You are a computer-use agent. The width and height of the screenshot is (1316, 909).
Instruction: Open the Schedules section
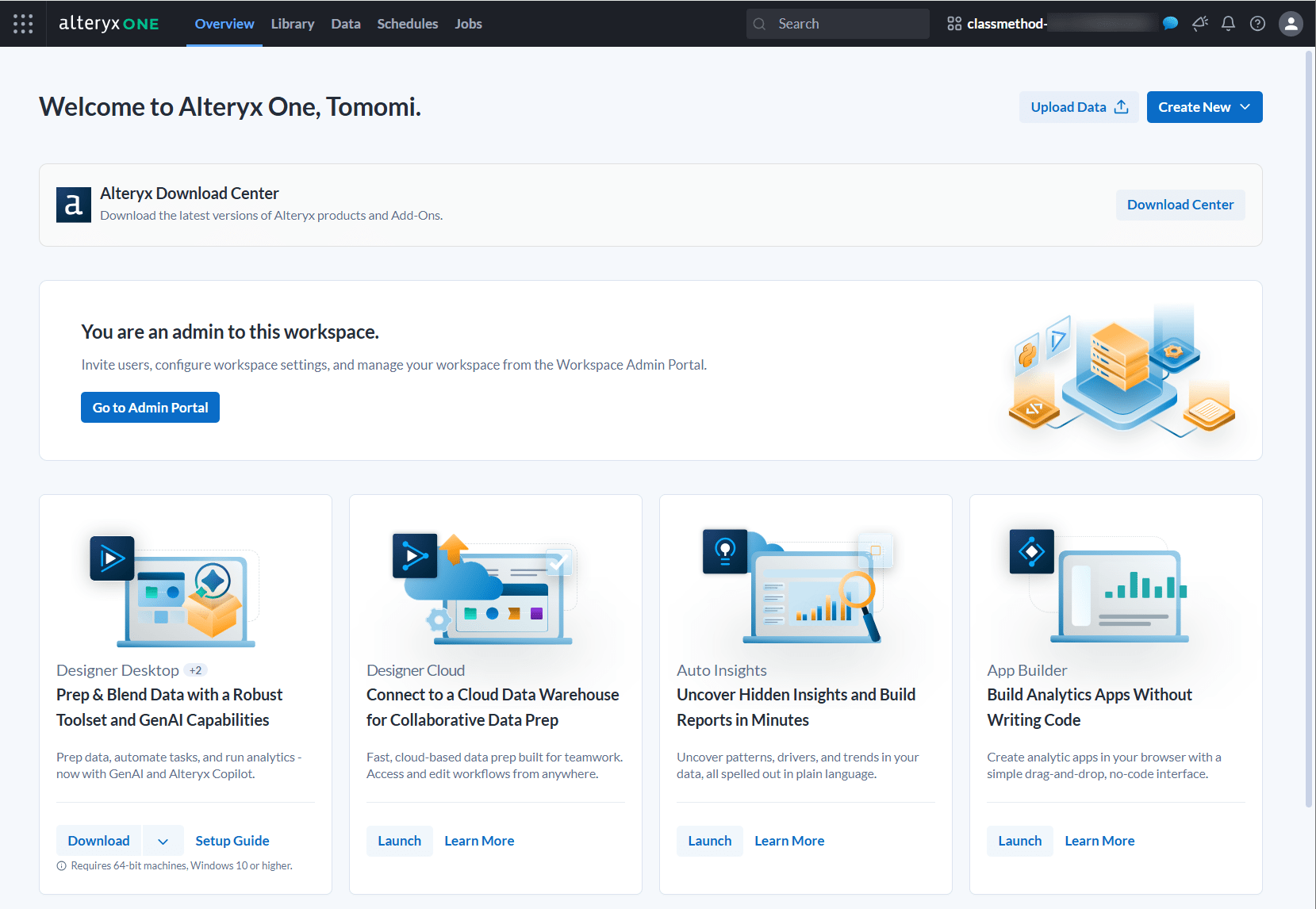(x=407, y=24)
